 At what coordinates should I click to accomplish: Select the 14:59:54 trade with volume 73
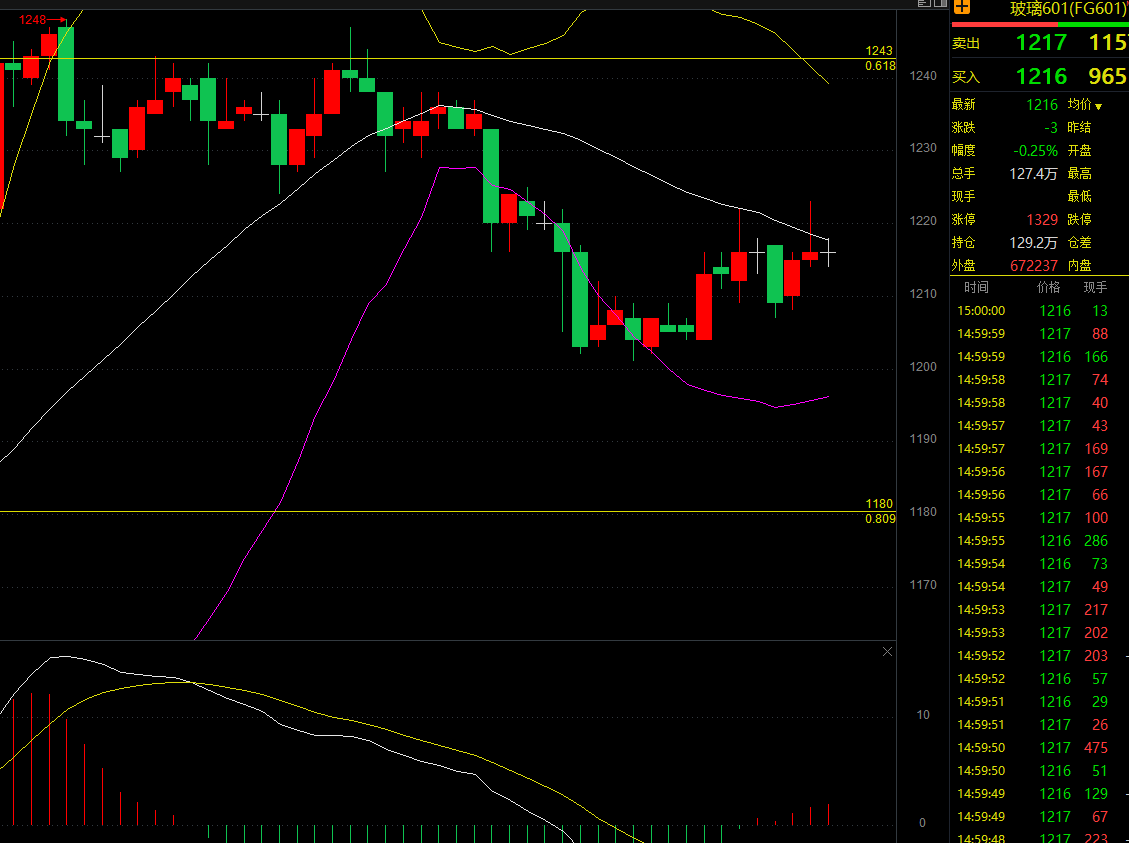pos(1039,564)
